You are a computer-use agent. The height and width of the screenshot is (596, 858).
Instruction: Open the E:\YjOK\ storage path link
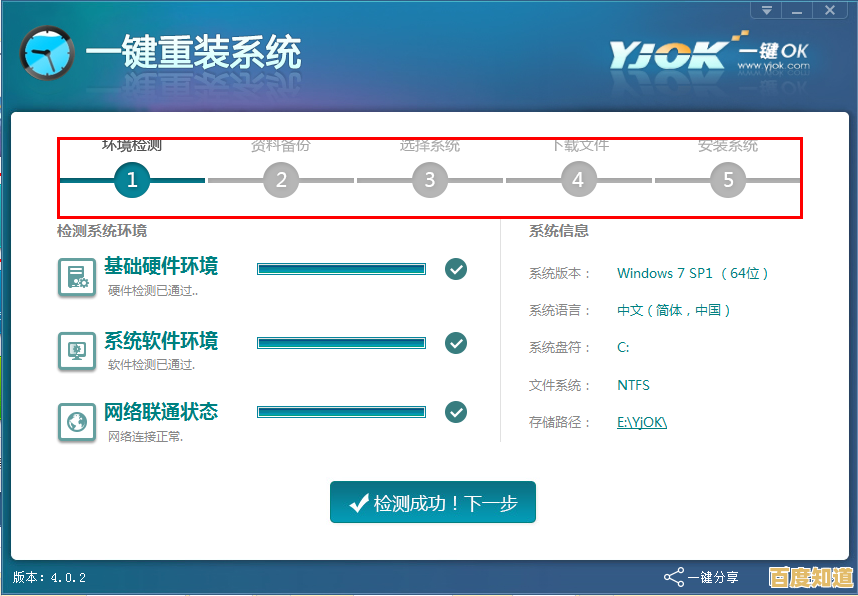point(641,422)
